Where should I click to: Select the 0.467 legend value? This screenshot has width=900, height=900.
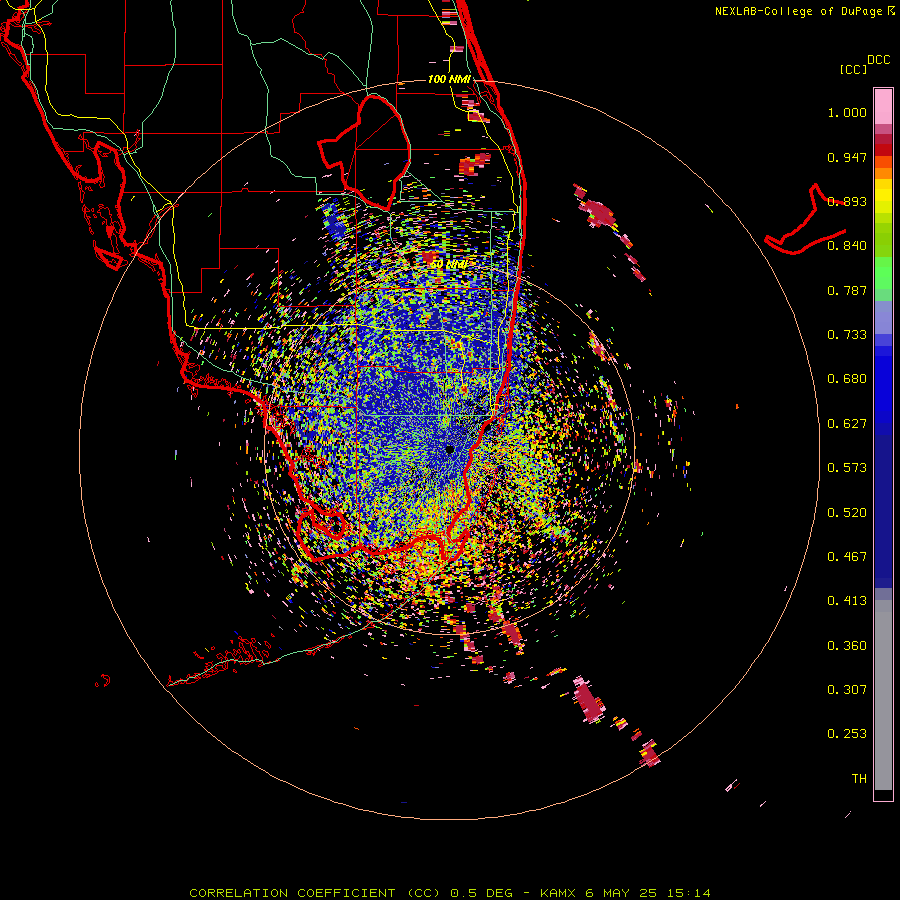(x=847, y=557)
